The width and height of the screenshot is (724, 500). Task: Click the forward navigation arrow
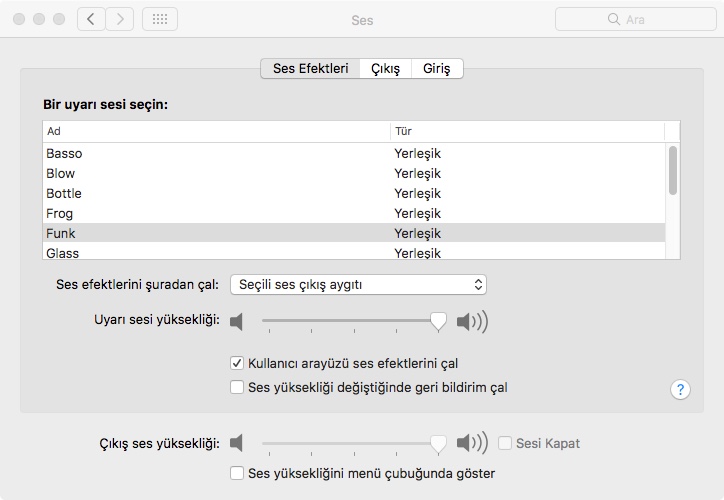120,19
